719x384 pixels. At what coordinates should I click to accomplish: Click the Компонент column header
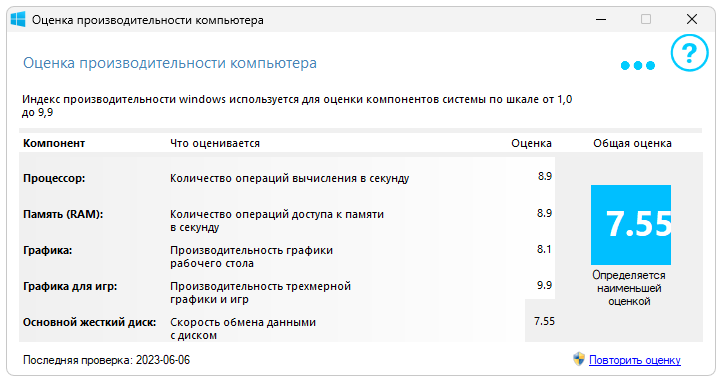click(x=54, y=143)
